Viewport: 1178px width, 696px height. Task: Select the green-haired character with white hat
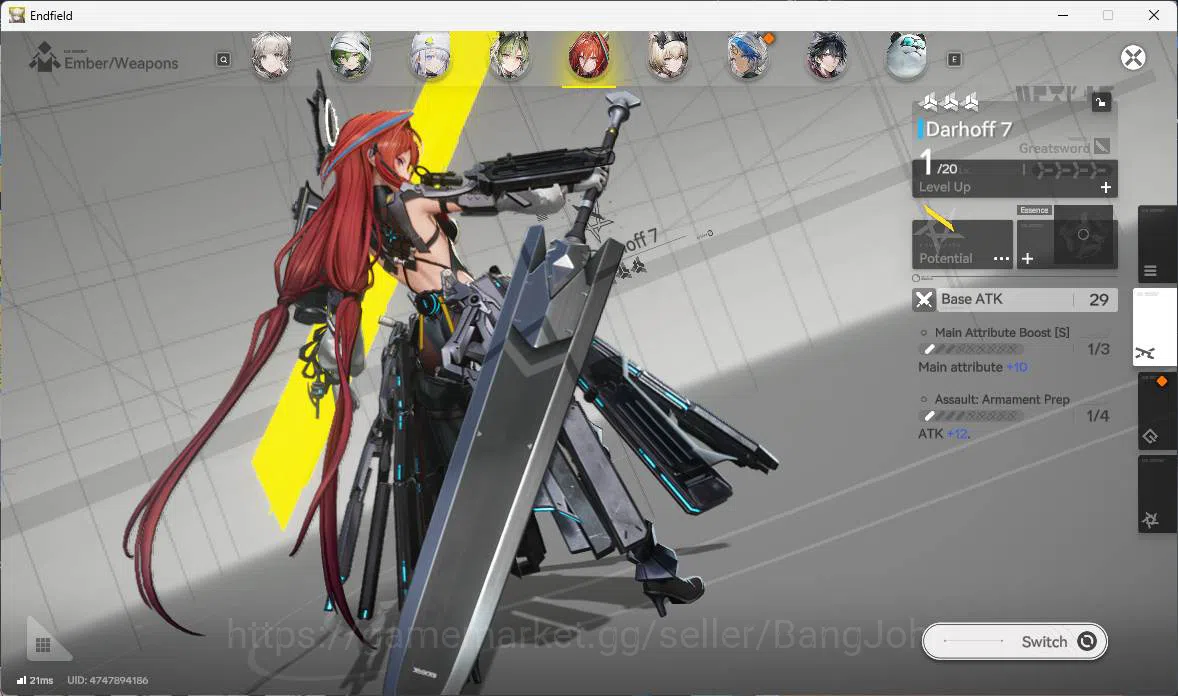[351, 56]
